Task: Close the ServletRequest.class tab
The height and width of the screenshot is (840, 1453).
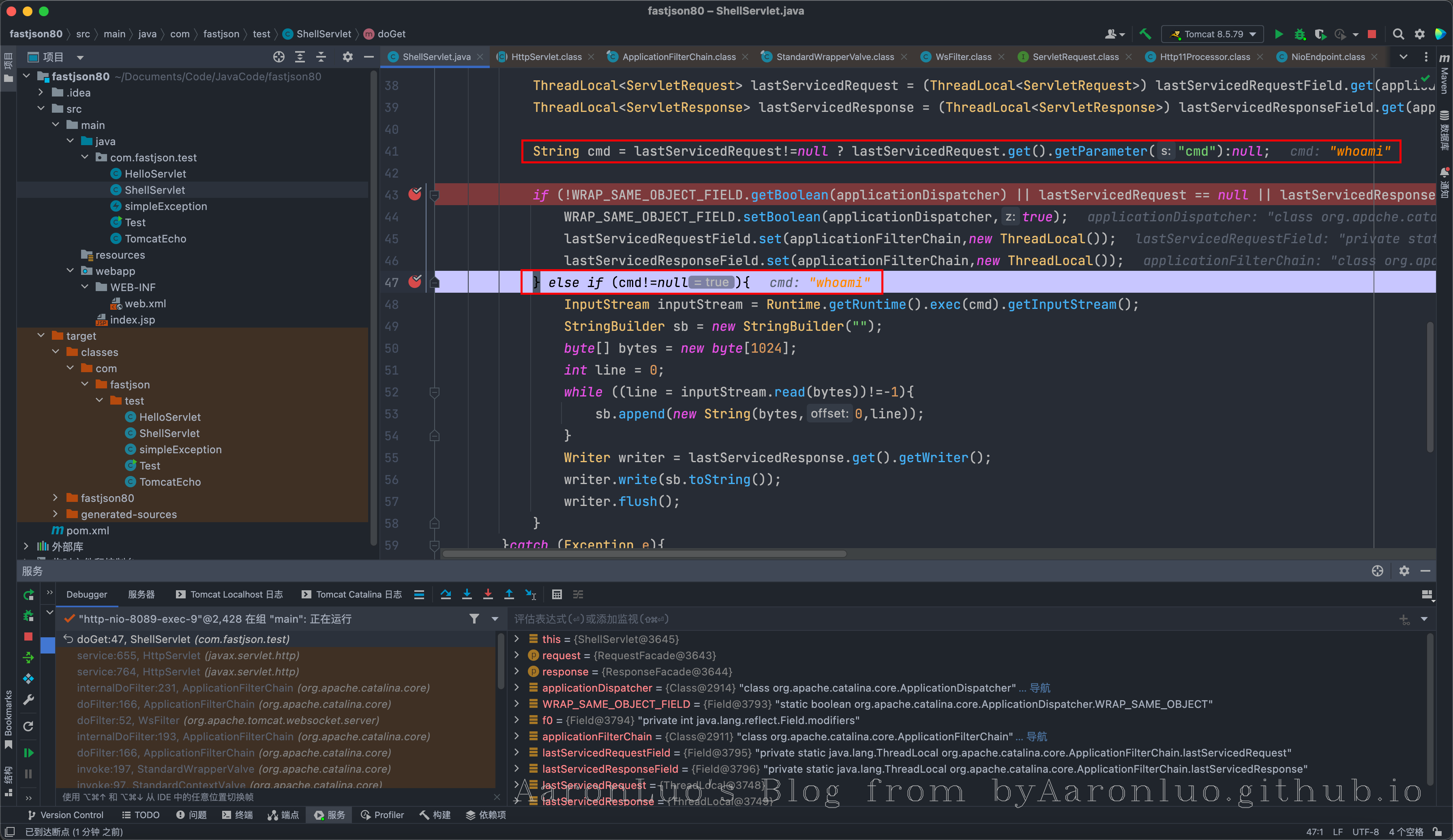Action: 1128,56
